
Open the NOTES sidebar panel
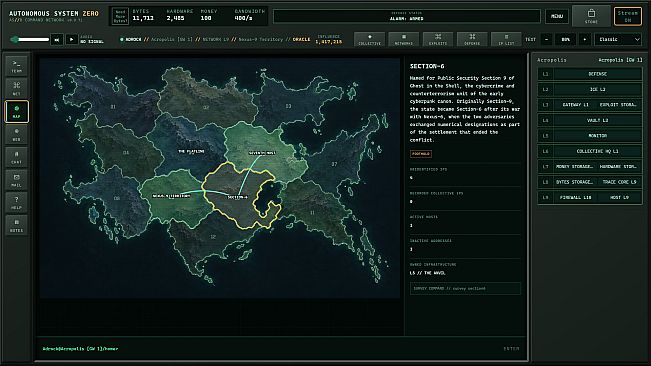[17, 225]
